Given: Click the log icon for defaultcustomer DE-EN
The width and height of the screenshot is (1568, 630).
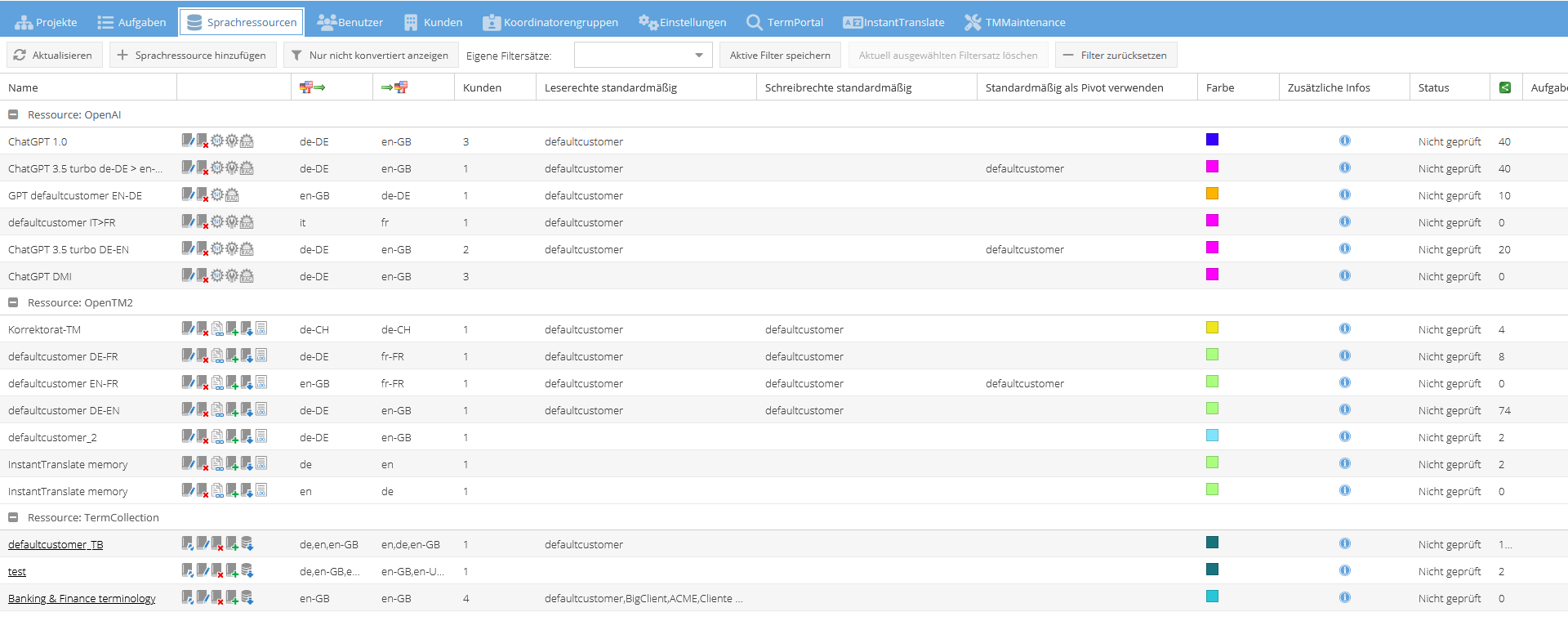Looking at the screenshot, I should click(x=261, y=410).
